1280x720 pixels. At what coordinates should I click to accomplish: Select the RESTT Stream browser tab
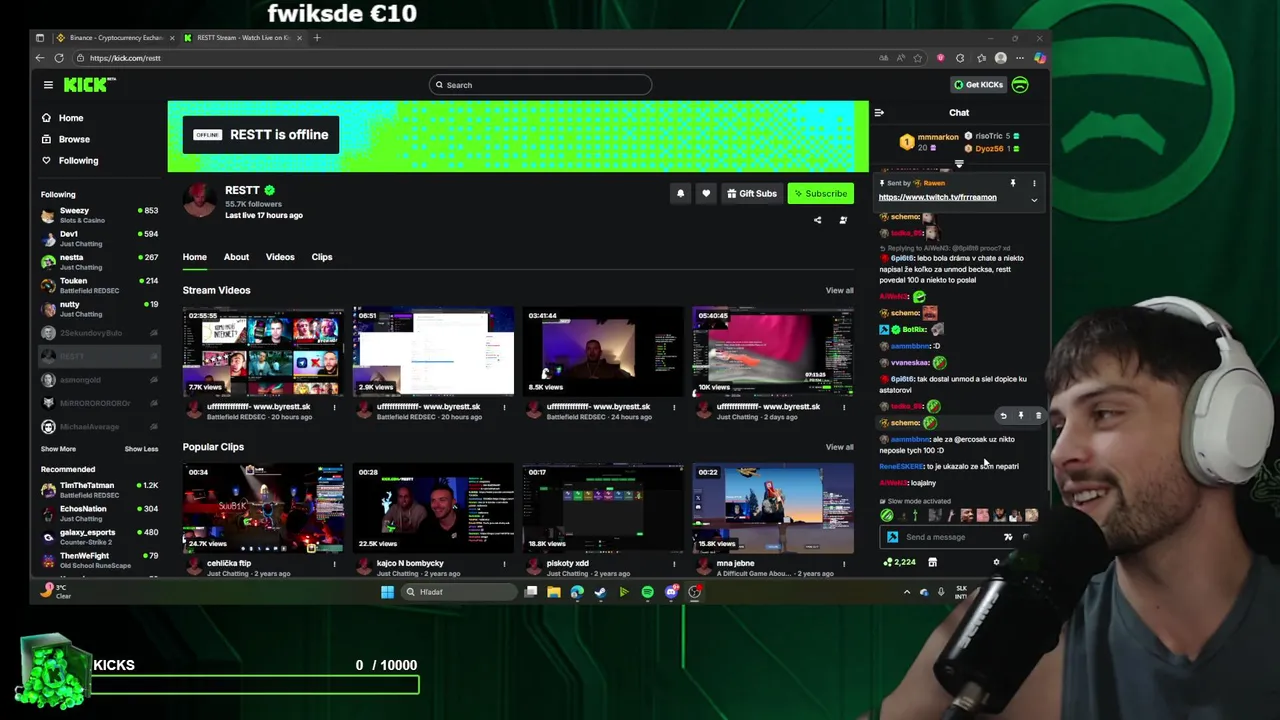[243, 38]
